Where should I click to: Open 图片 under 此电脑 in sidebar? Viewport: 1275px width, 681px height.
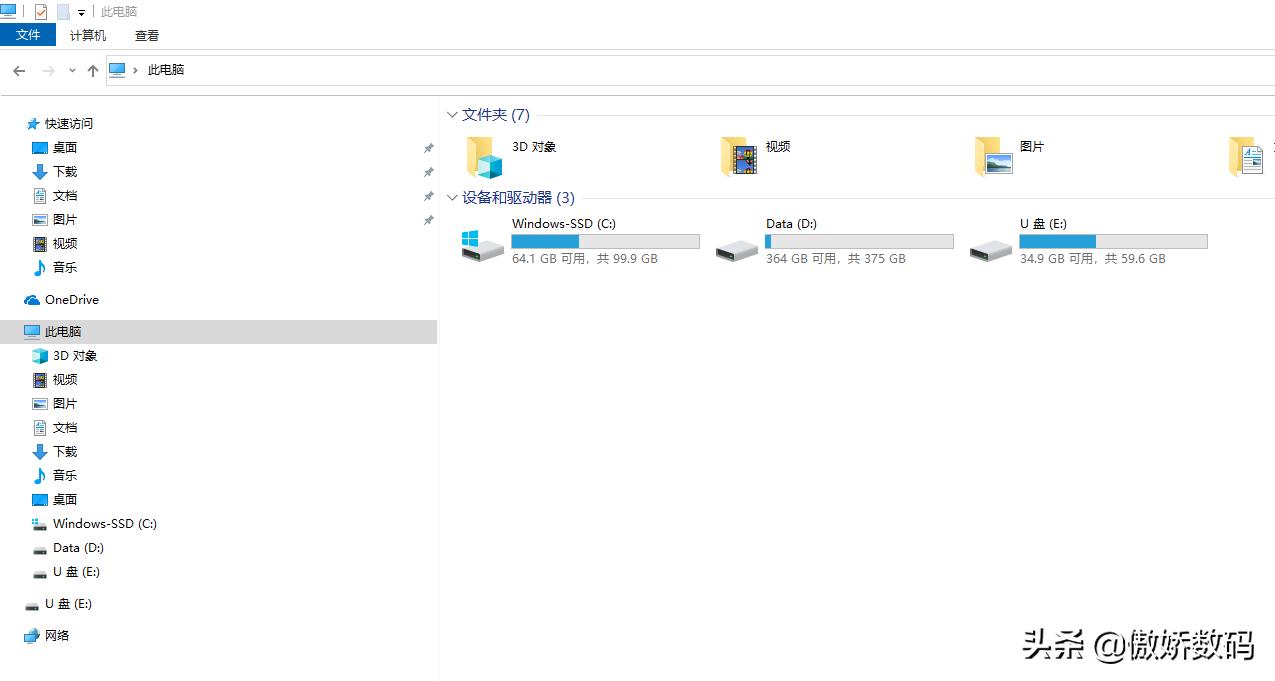[65, 404]
